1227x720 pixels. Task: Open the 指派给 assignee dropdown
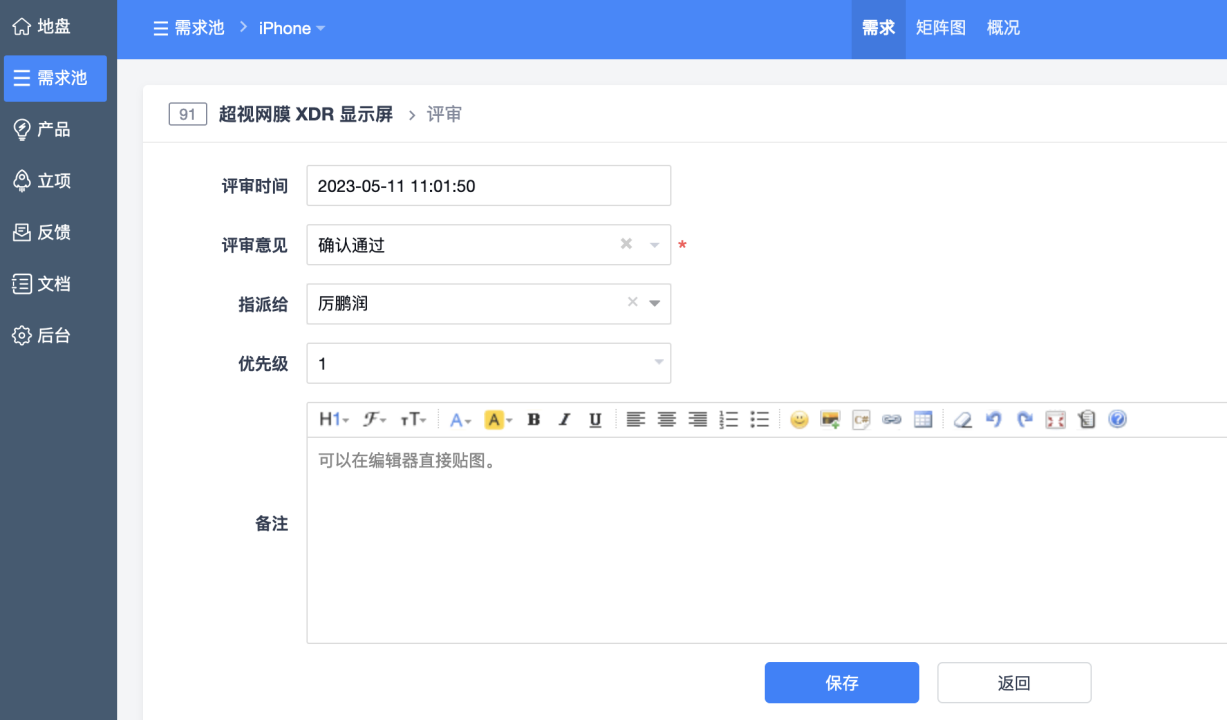point(655,304)
